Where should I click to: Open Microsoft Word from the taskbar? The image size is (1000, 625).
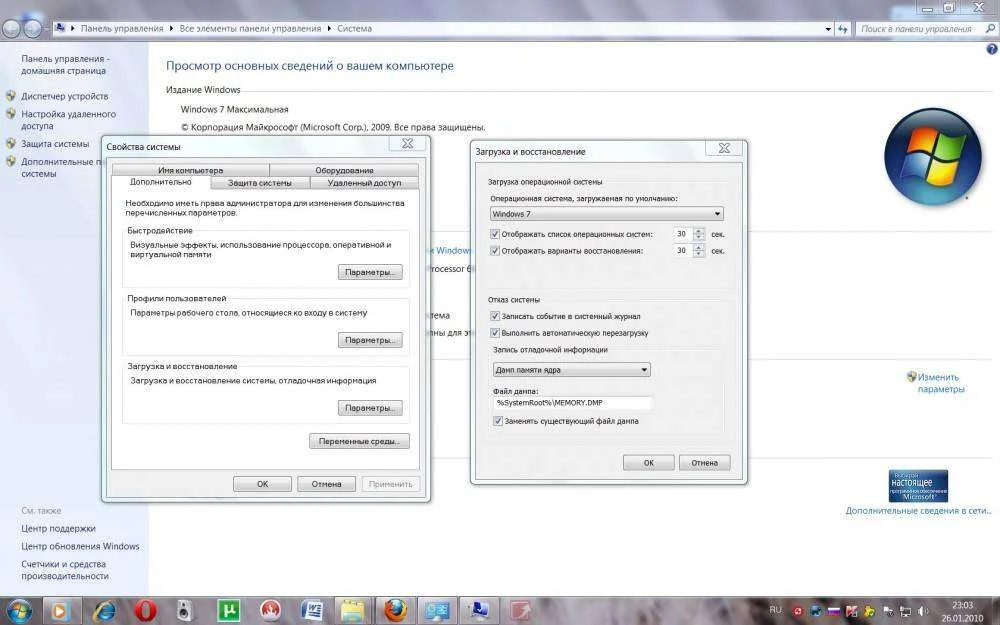tap(312, 611)
